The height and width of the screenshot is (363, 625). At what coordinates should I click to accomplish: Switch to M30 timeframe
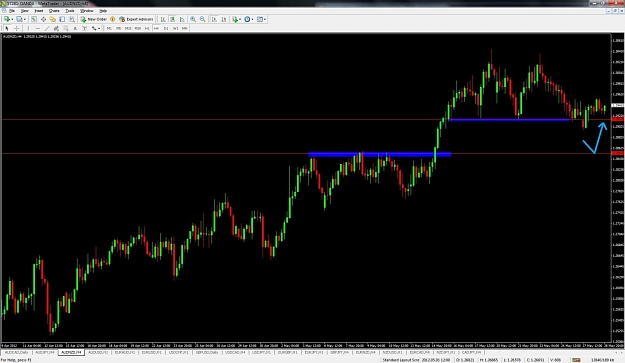[x=138, y=28]
